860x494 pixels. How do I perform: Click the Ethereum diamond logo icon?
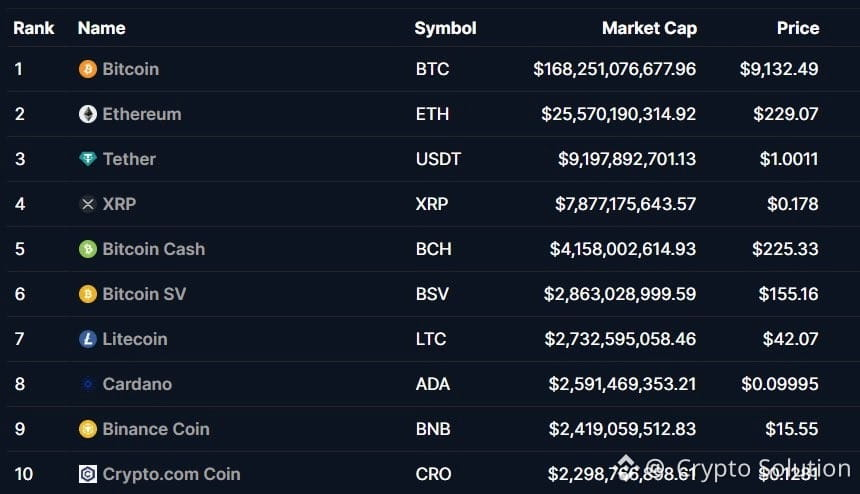88,114
